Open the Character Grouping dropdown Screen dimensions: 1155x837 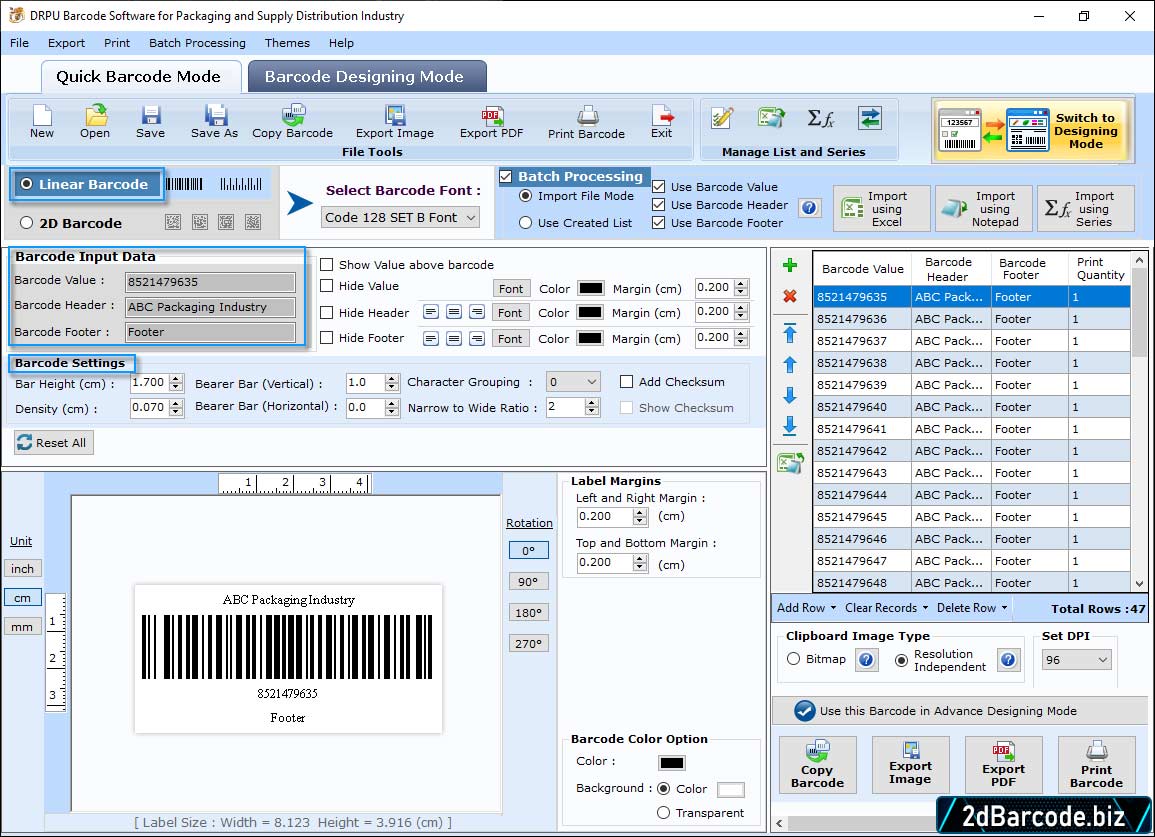point(573,382)
